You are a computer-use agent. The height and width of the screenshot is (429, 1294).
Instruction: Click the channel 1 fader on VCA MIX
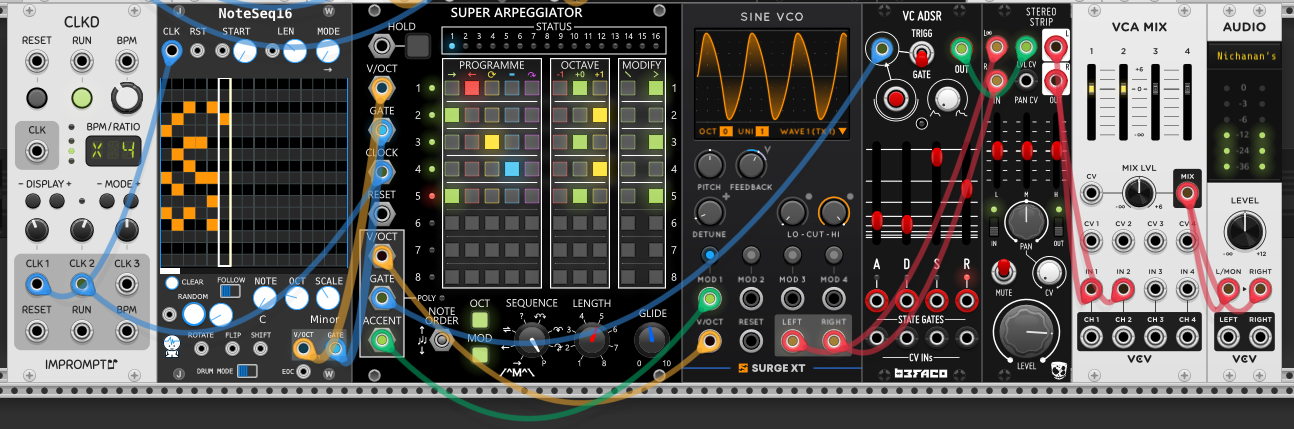coord(1092,88)
